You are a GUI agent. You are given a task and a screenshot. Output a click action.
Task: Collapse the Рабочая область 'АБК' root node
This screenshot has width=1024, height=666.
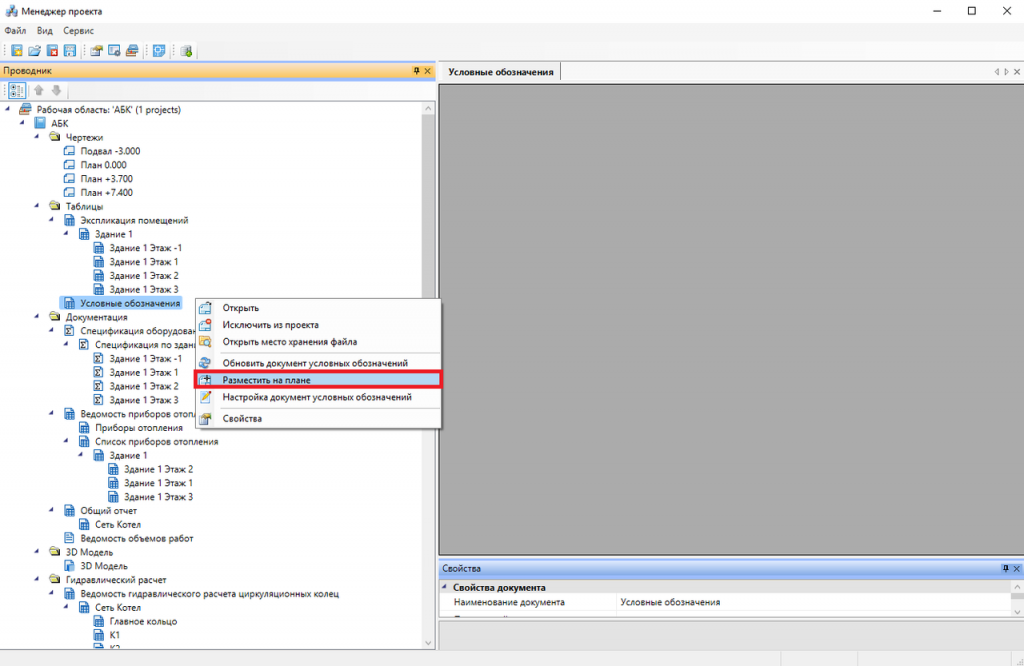[8, 109]
